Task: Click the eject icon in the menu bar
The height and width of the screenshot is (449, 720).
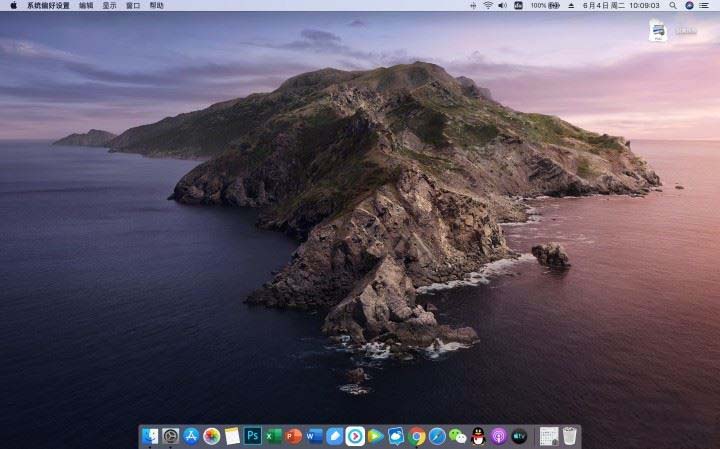Action: tap(571, 6)
